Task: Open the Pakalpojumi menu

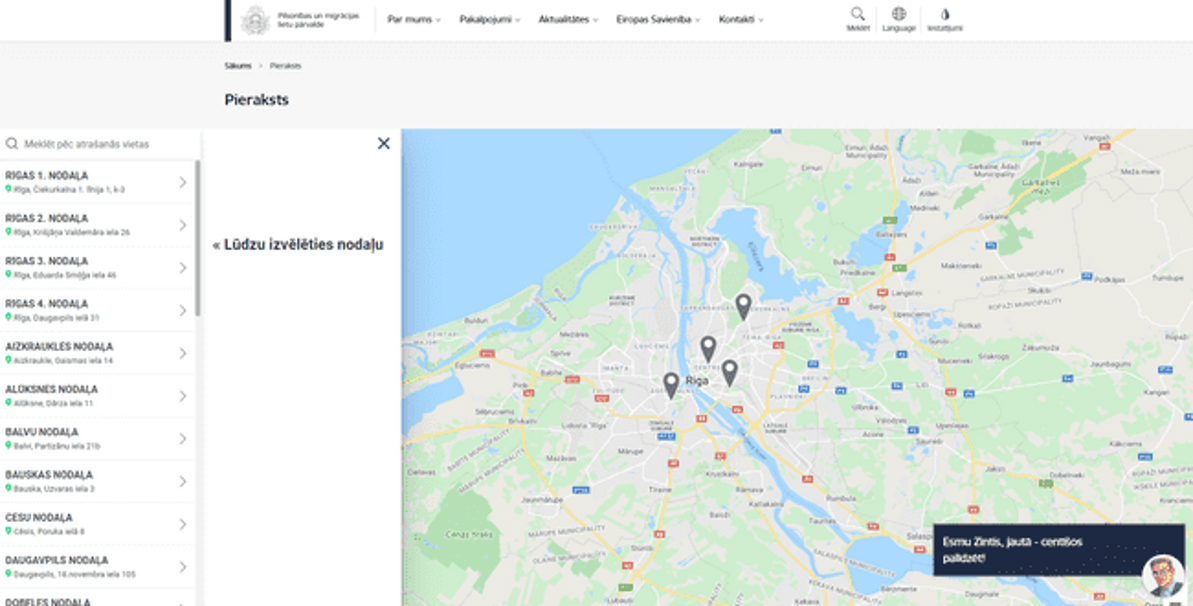Action: (490, 20)
